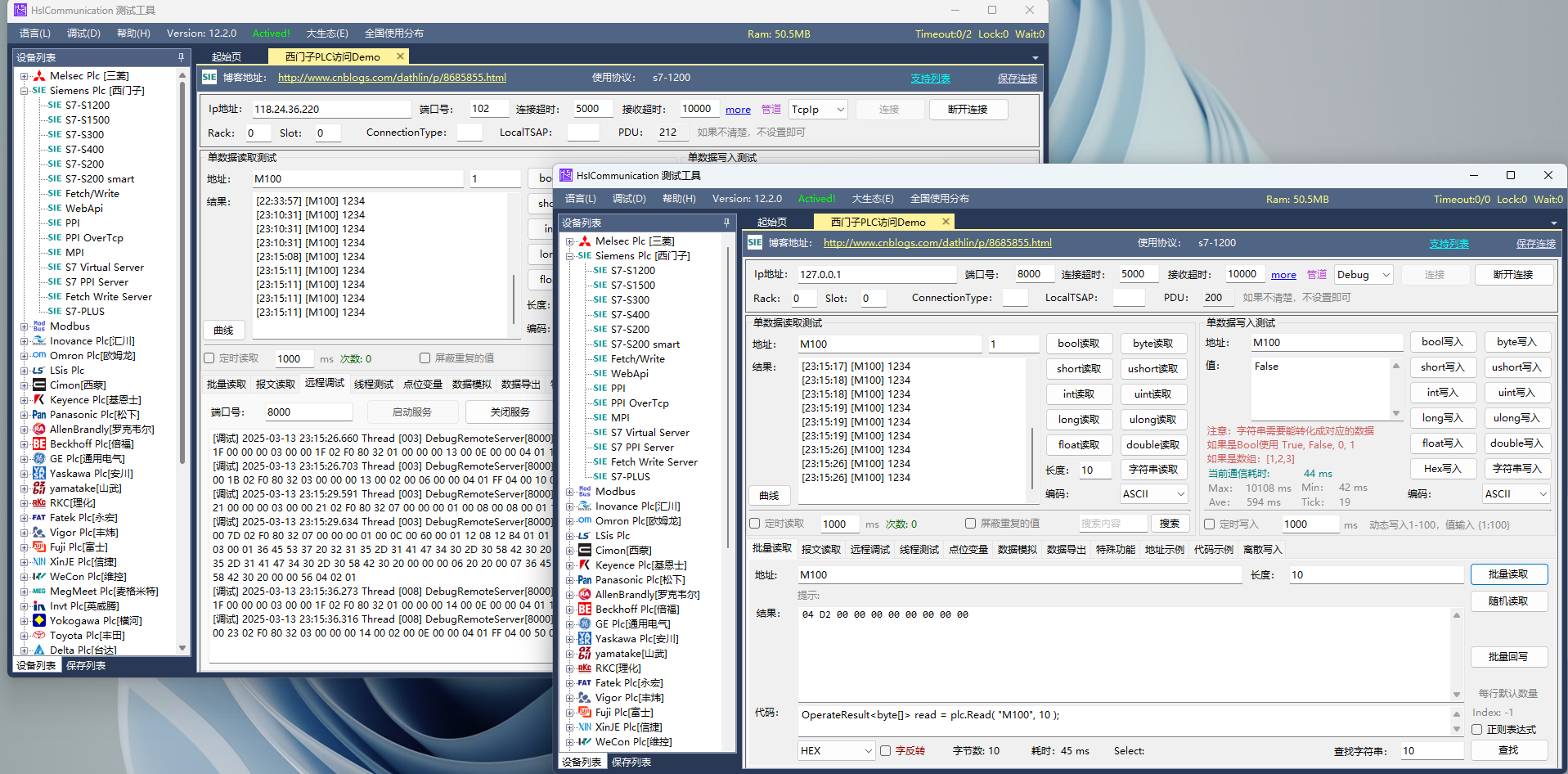Enable 定时写入 checkbox in front window

1210,524
